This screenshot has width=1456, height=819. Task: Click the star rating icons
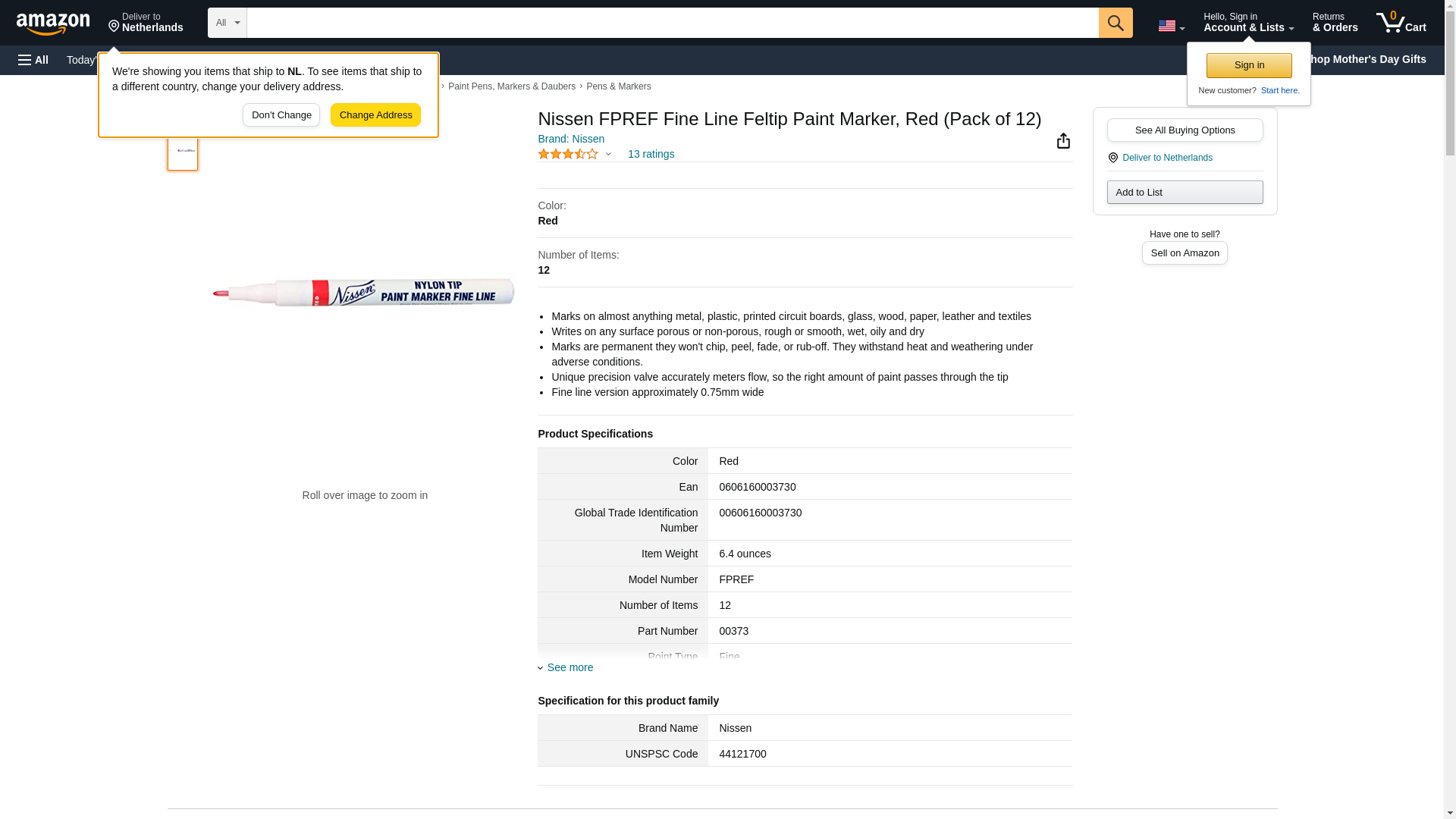tap(567, 154)
